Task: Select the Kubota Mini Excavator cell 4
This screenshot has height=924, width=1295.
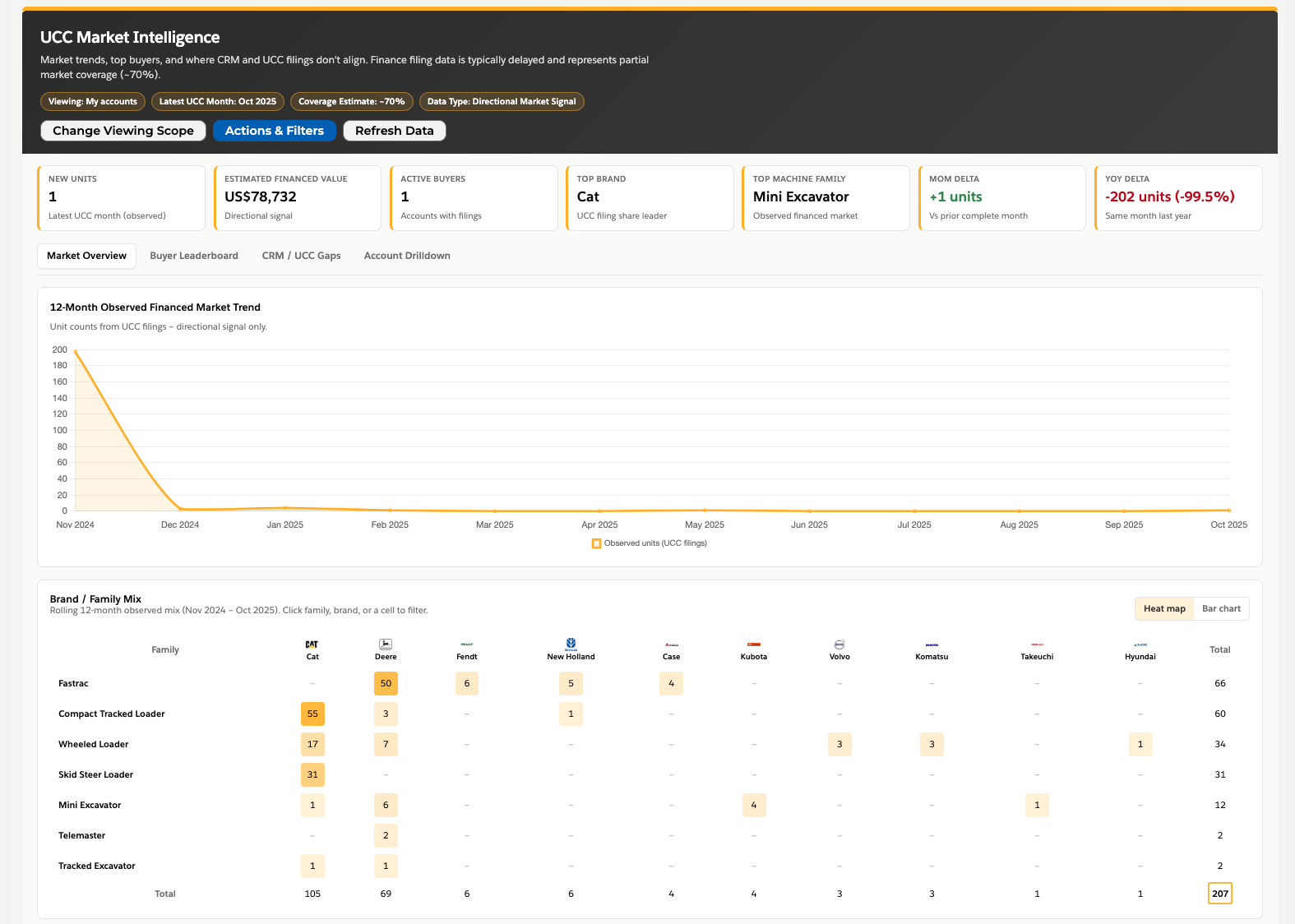Action: point(754,805)
